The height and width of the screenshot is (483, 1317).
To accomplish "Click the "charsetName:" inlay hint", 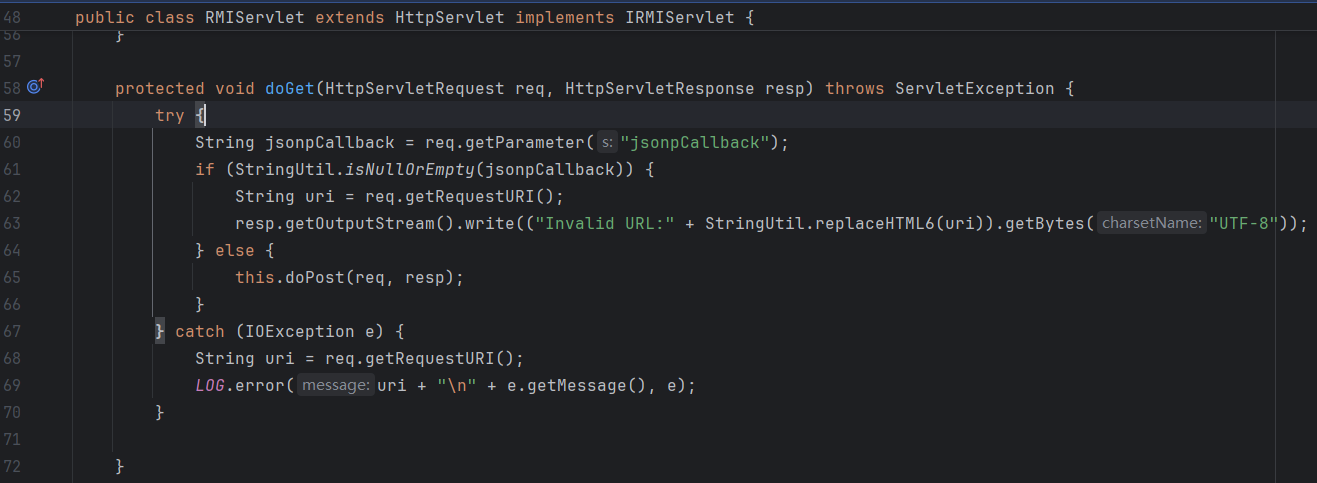I will click(x=1151, y=224).
